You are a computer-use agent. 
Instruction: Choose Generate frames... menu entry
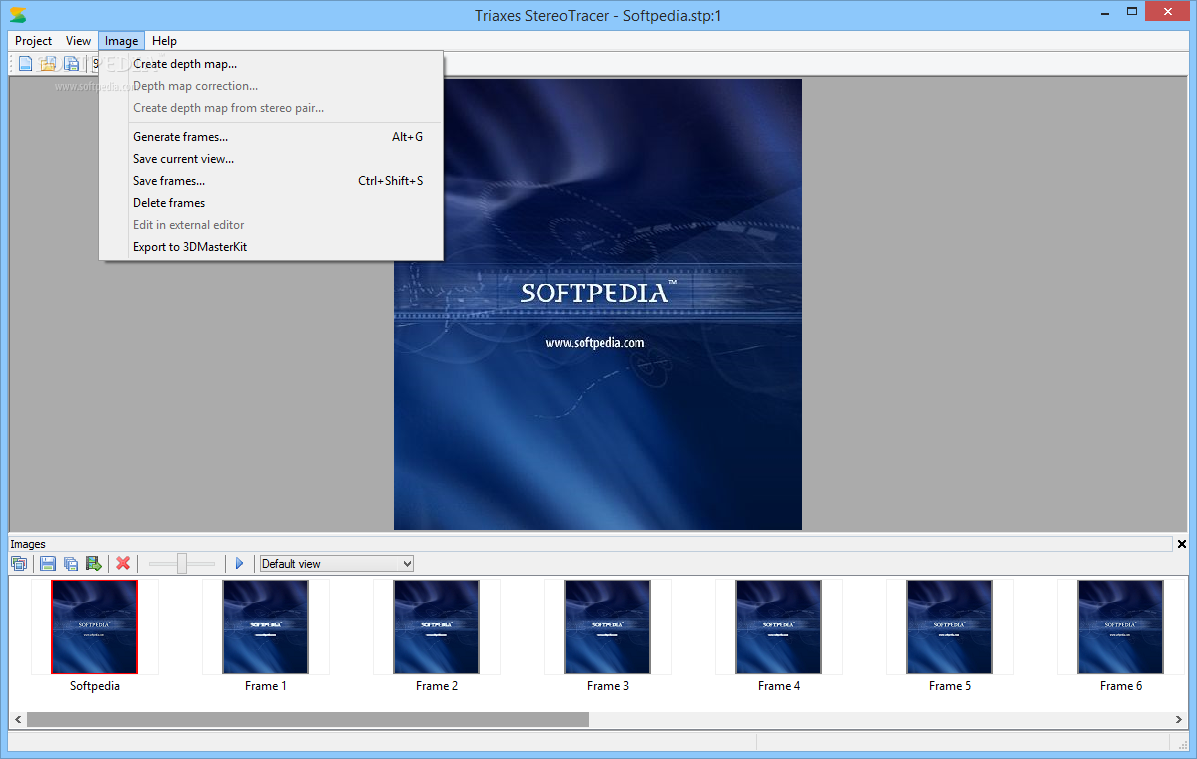tap(271, 137)
